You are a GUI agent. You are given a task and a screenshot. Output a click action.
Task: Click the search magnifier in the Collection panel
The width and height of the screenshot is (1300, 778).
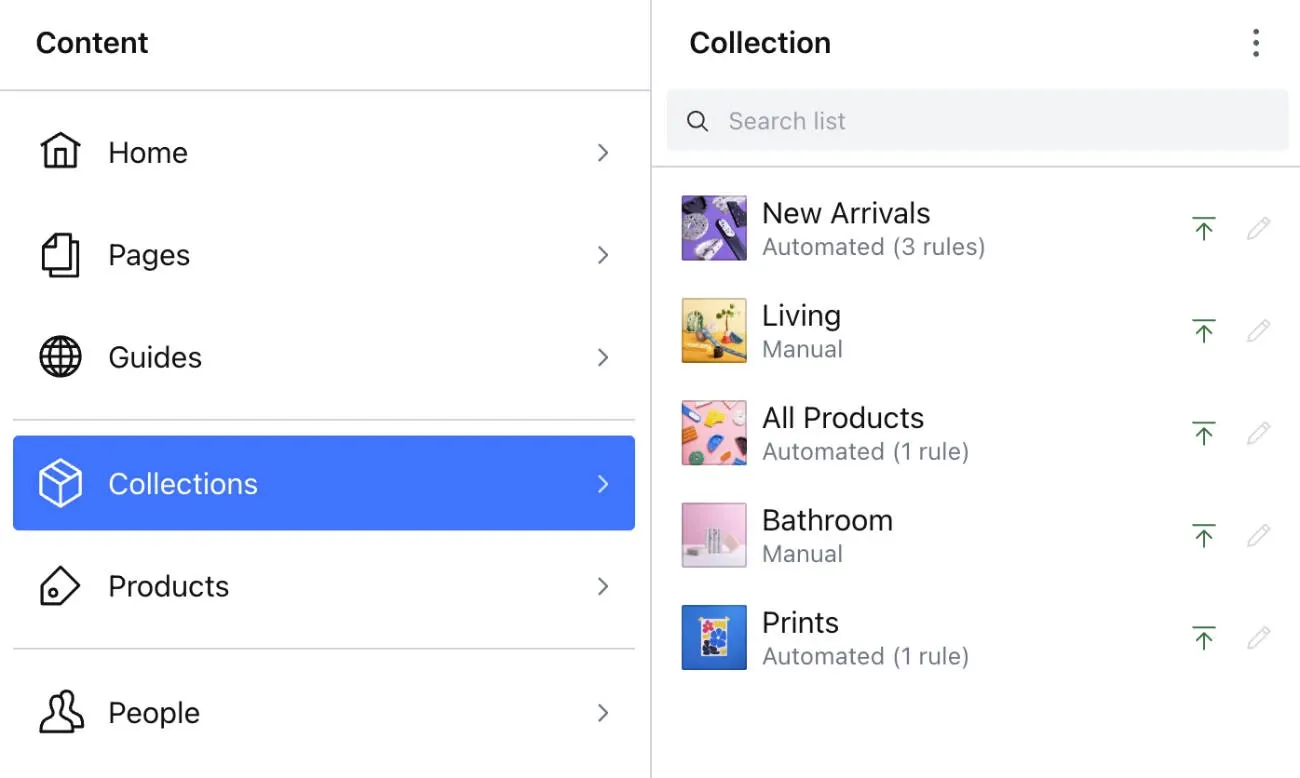click(x=697, y=120)
